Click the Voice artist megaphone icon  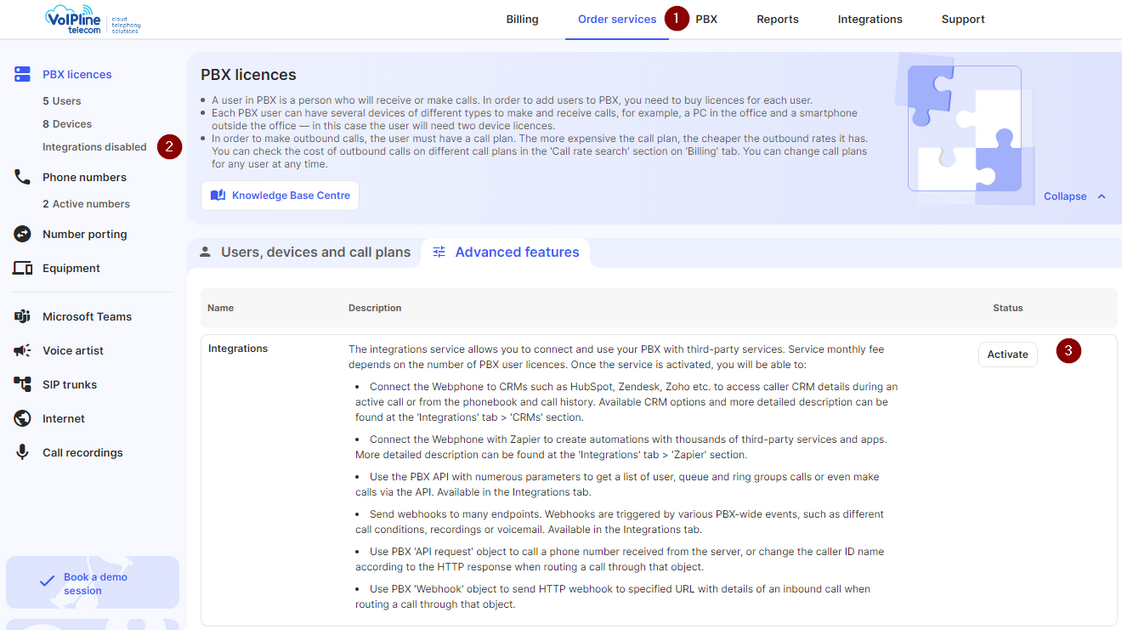pyautogui.click(x=22, y=350)
